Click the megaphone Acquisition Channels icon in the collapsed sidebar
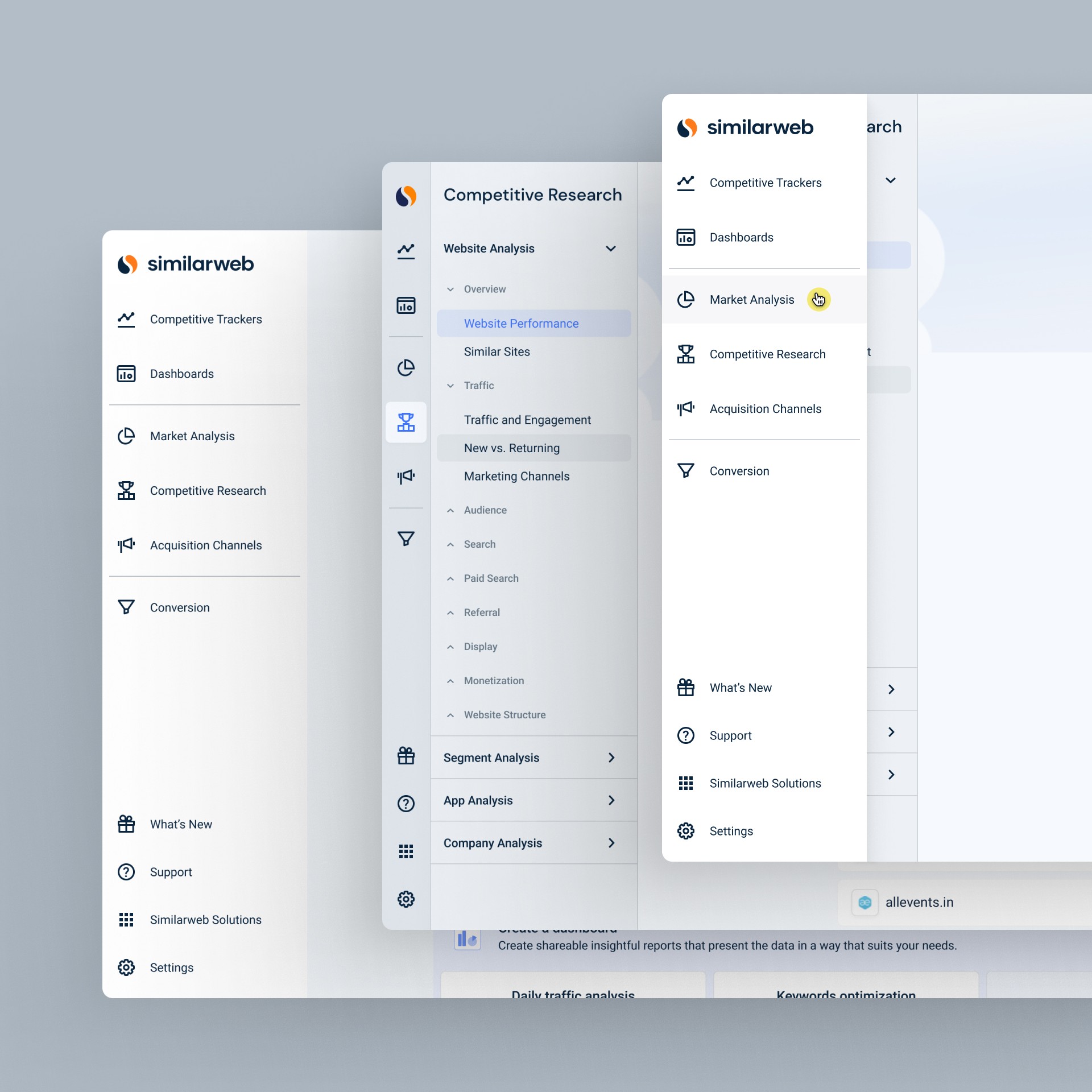Viewport: 1092px width, 1092px height. (x=406, y=476)
